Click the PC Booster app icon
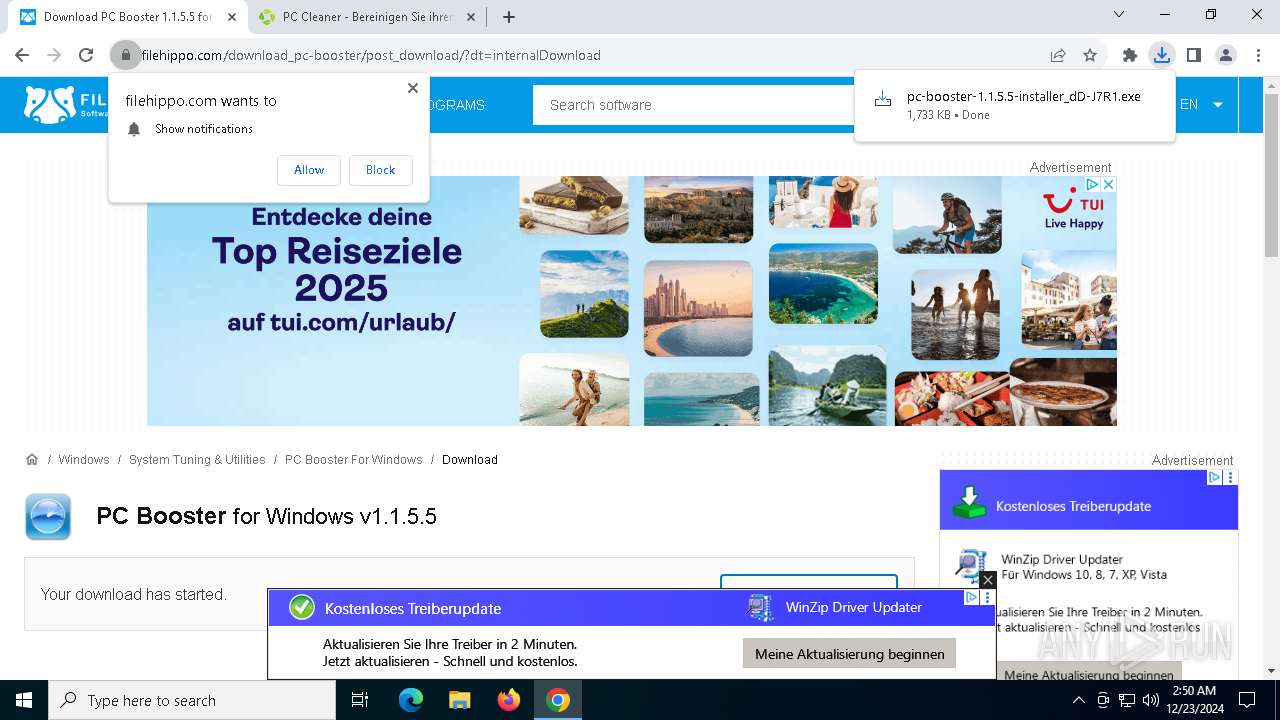Screen dimensions: 1280x720 [x=48, y=516]
